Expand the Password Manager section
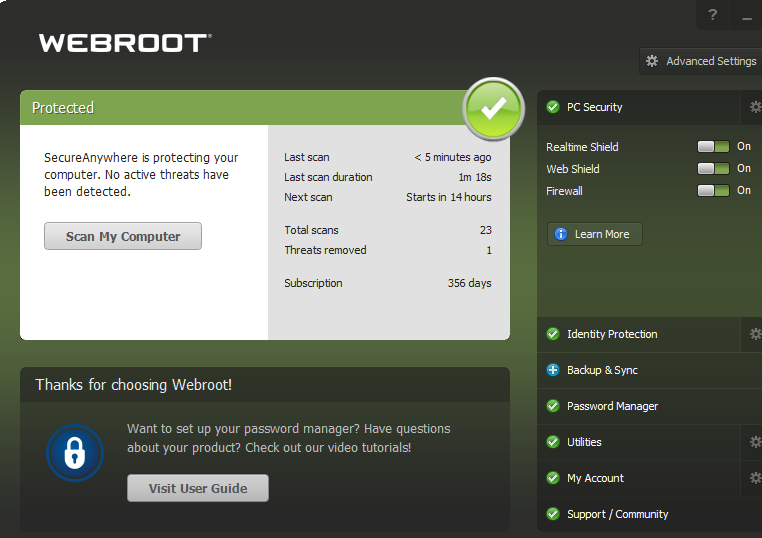This screenshot has width=762, height=538. (x=649, y=406)
